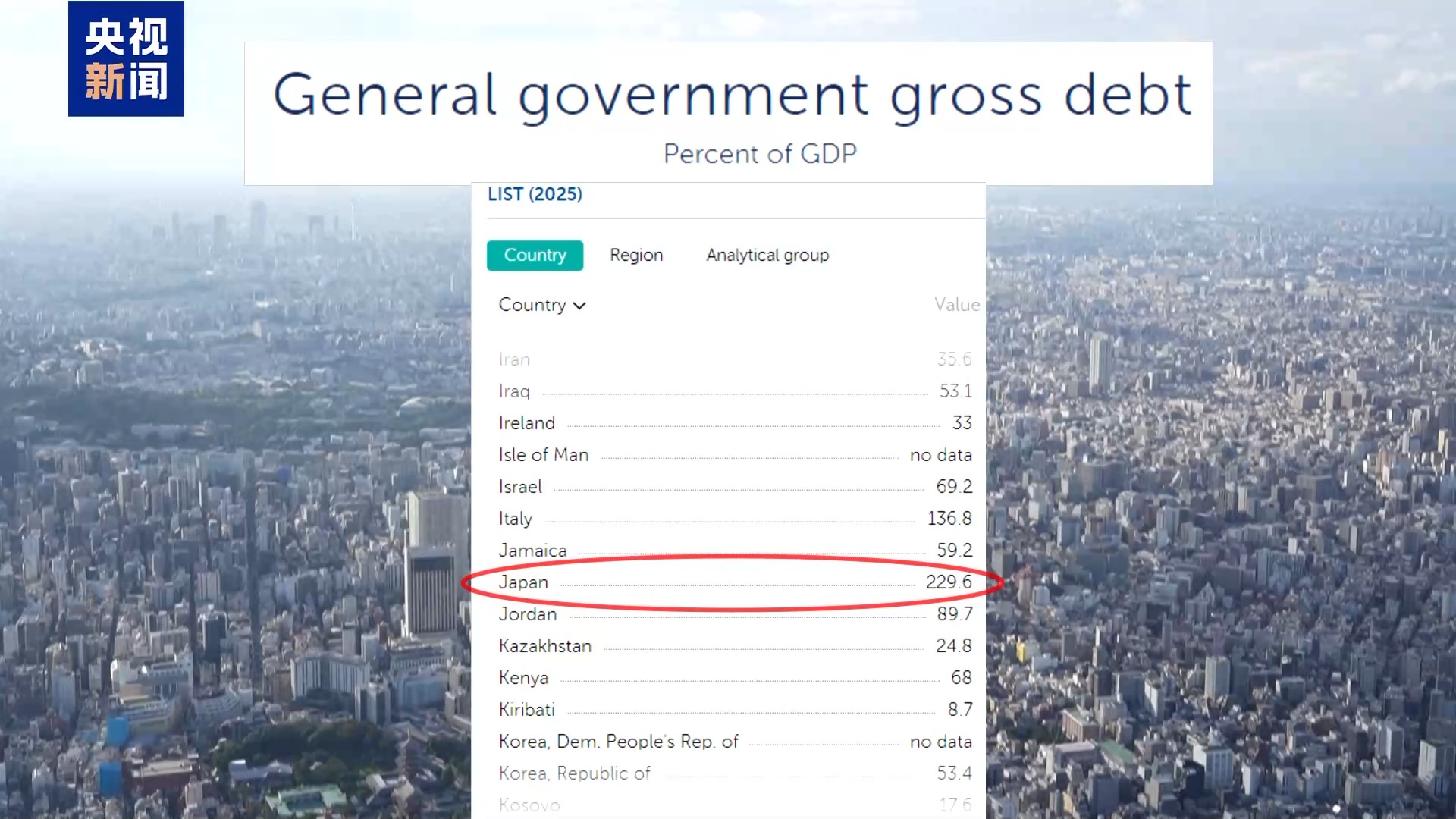Switch to the Analytical group tab
The height and width of the screenshot is (819, 1456).
(x=767, y=255)
